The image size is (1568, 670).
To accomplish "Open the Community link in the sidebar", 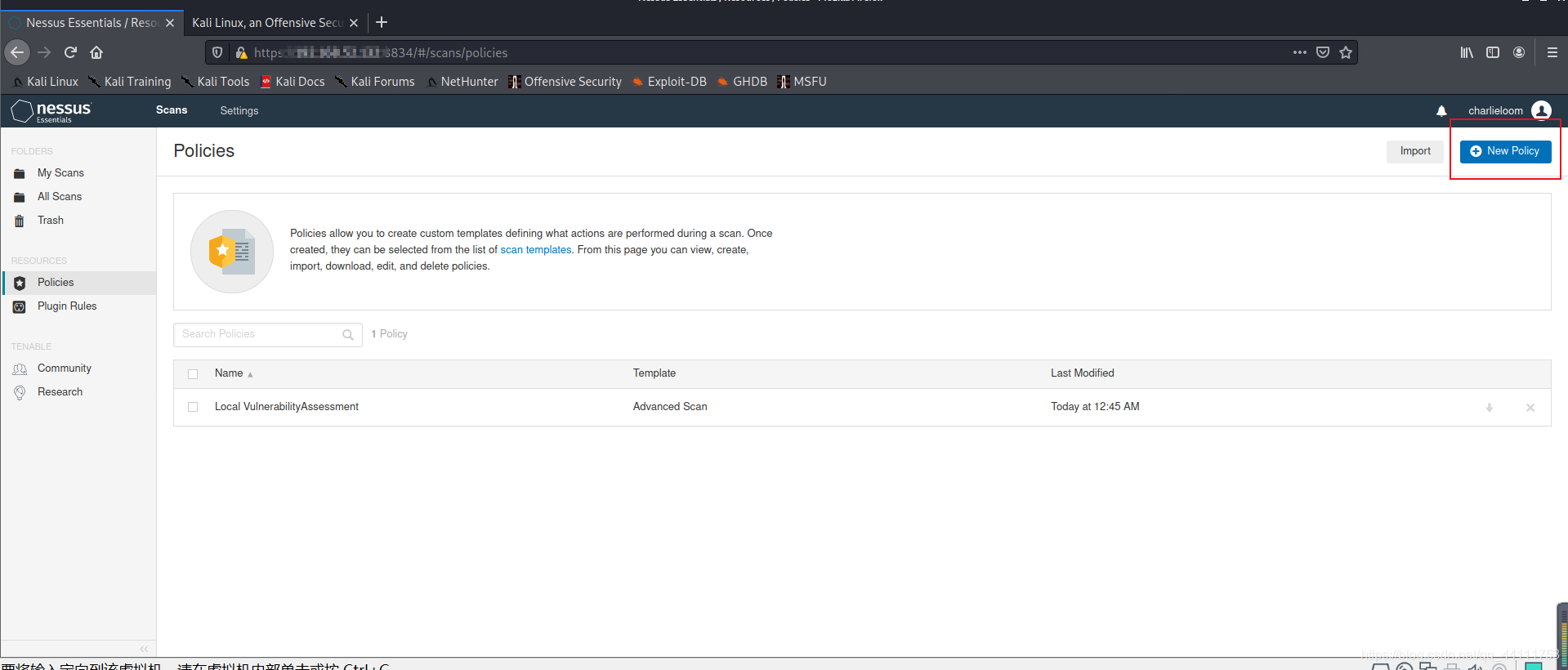I will click(65, 368).
